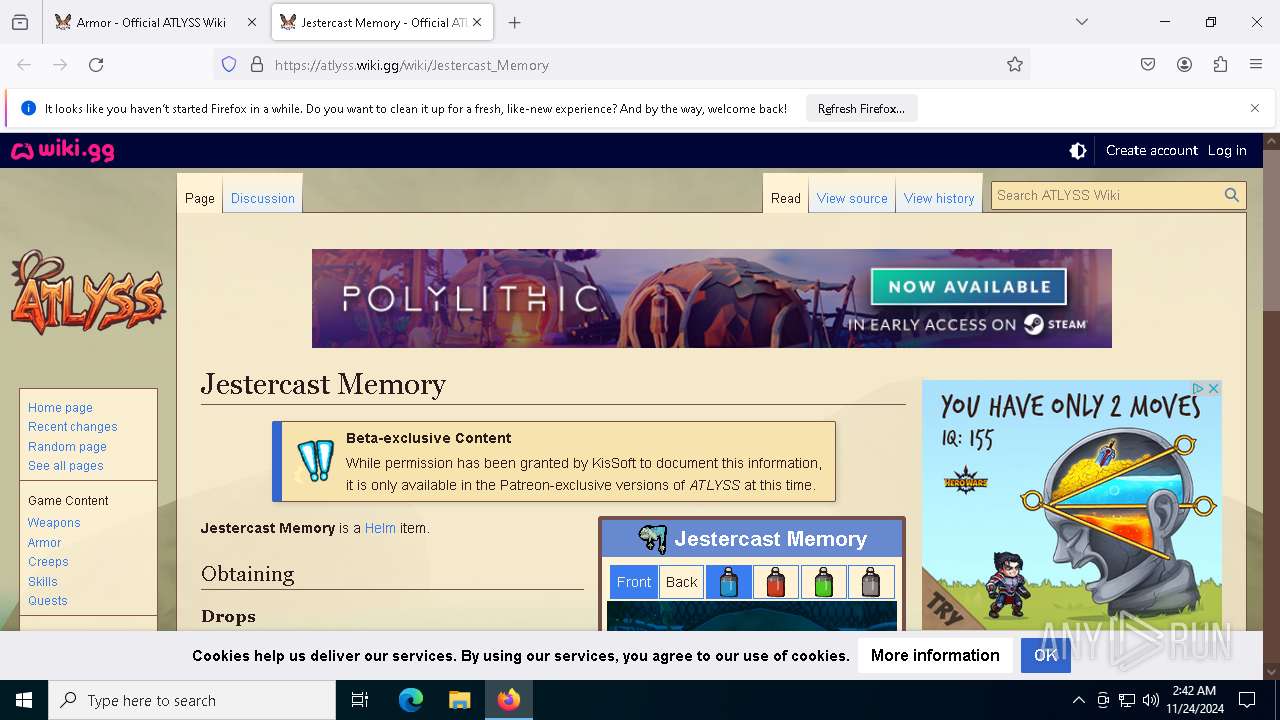The height and width of the screenshot is (720, 1280).
Task: Open a new browser tab
Action: (514, 22)
